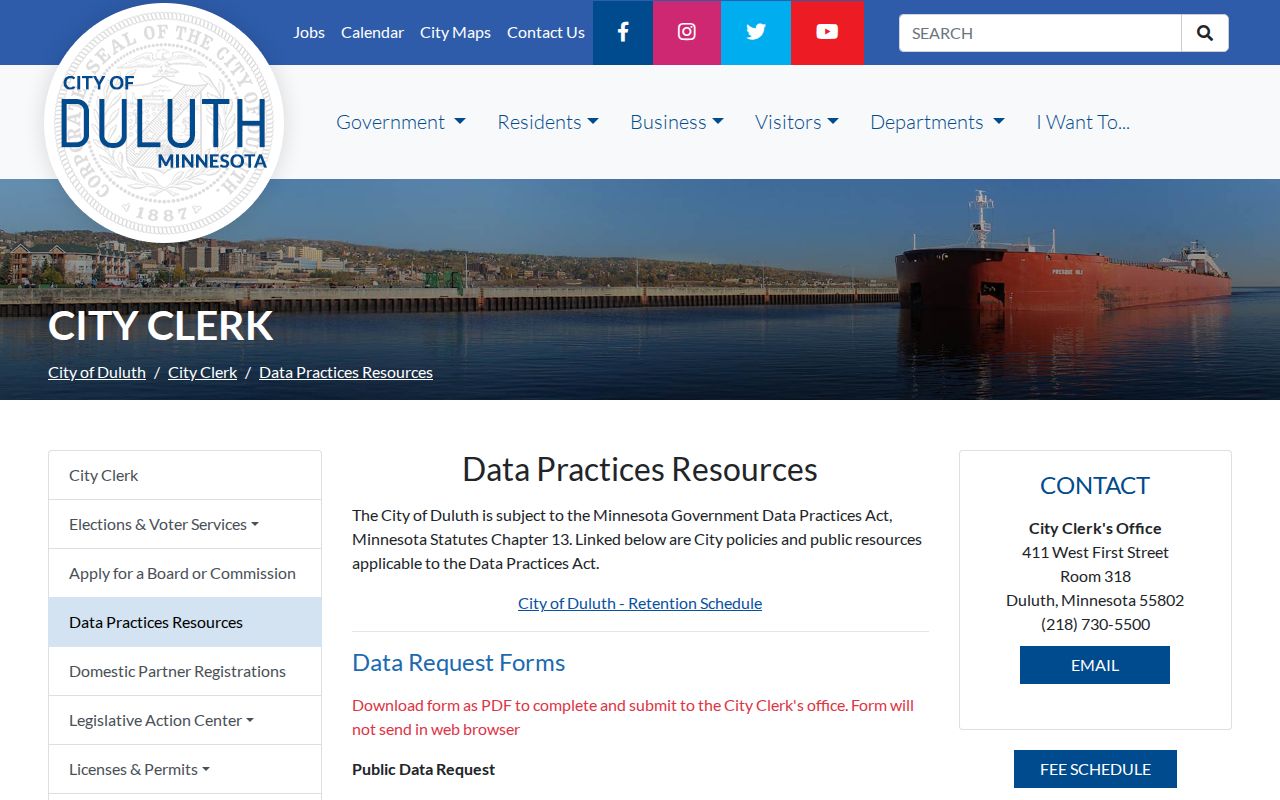The width and height of the screenshot is (1280, 800).
Task: Select Data Practices Resources sidebar item
Action: 185,622
